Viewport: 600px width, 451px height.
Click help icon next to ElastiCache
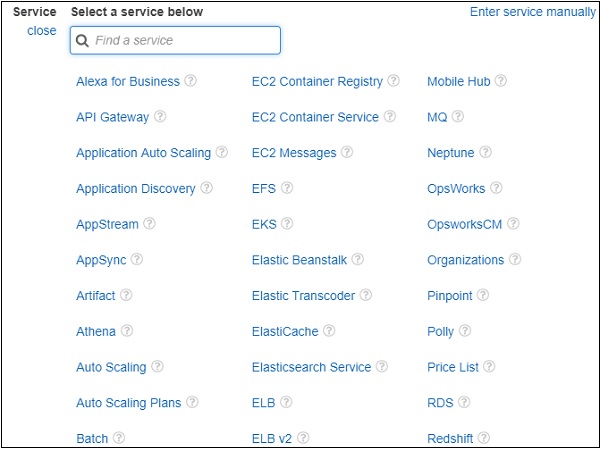[329, 331]
